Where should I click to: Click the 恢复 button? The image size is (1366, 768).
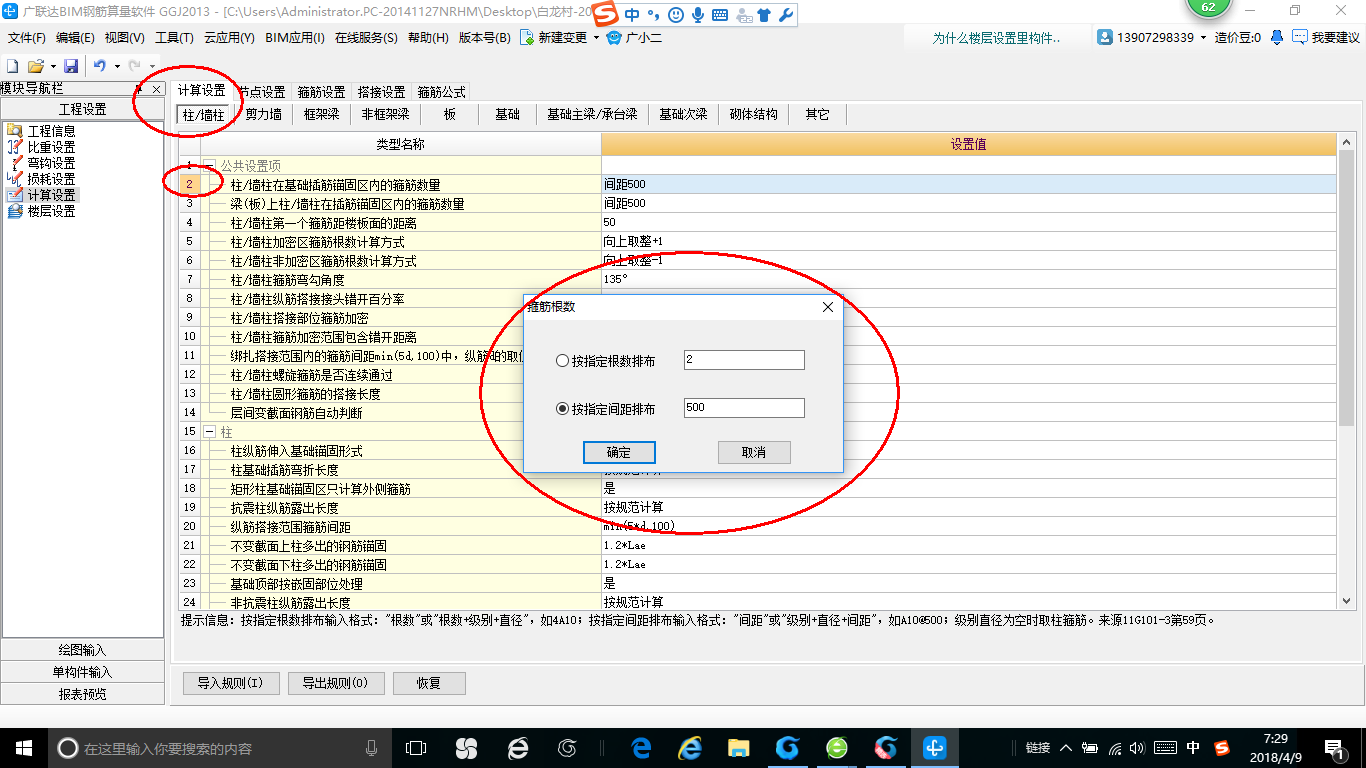(x=429, y=683)
